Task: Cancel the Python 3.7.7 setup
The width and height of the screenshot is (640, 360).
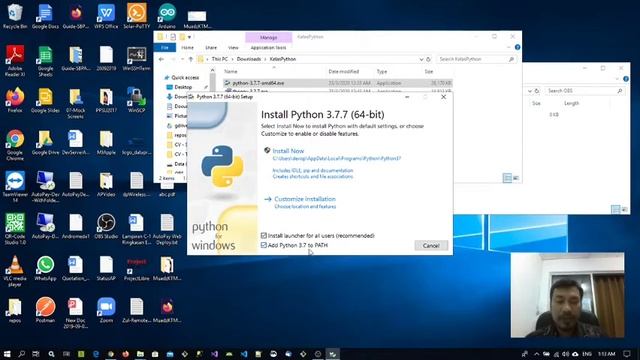Action: [431, 245]
